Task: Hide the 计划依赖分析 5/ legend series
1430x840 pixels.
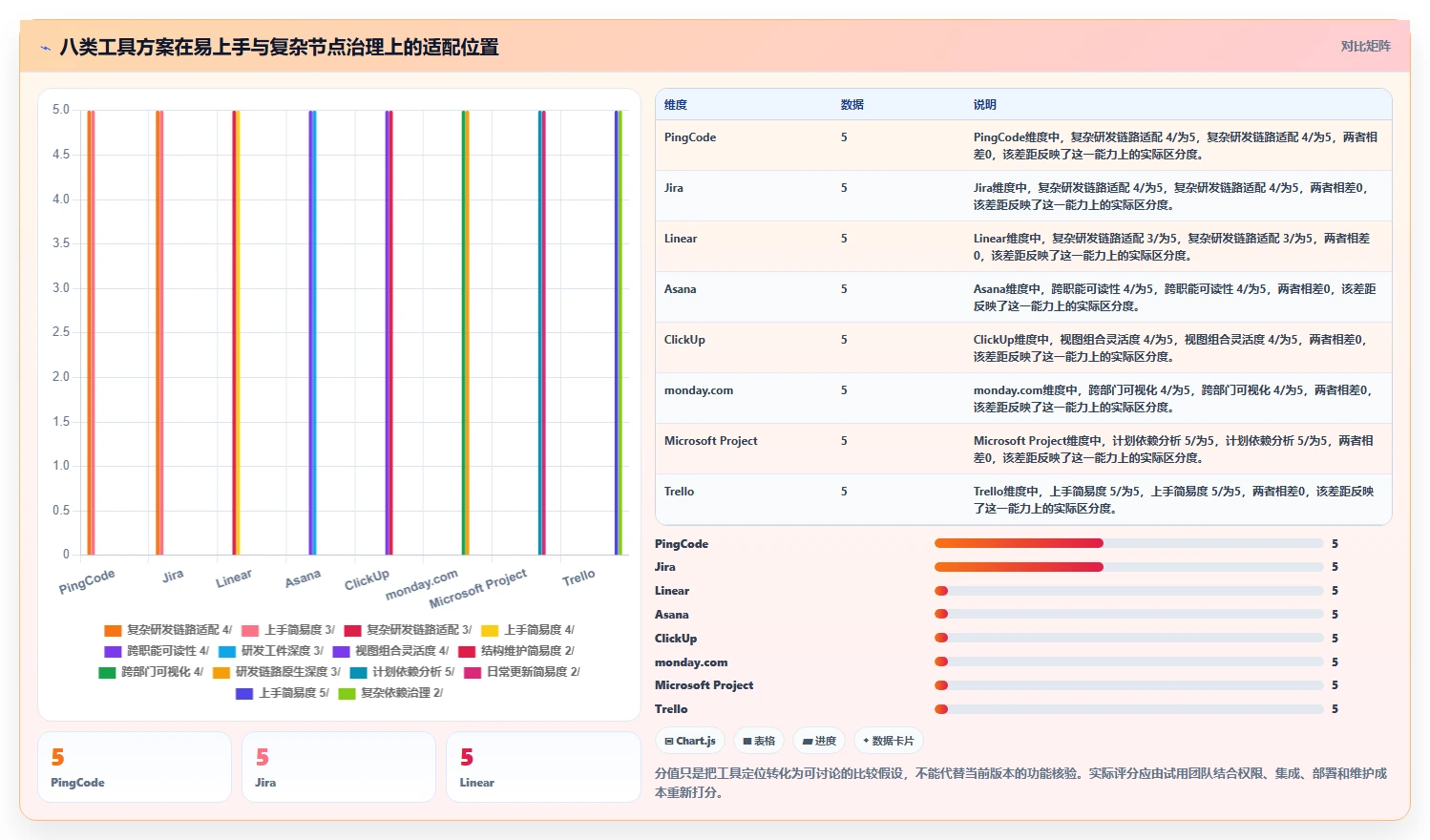Action: click(402, 672)
